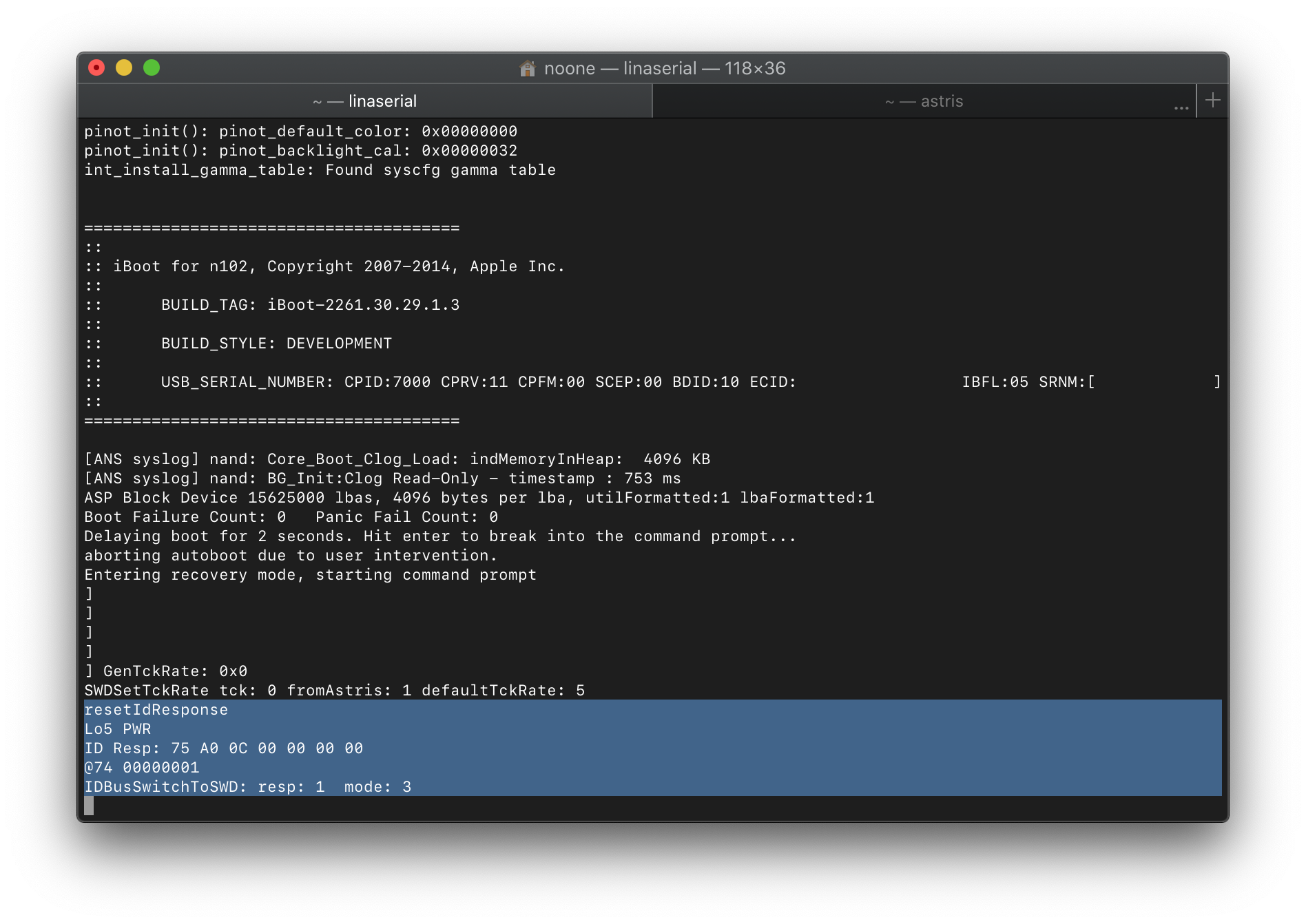Click the highlighted '@74 00000001' line
This screenshot has height=924, width=1306.
click(x=141, y=768)
